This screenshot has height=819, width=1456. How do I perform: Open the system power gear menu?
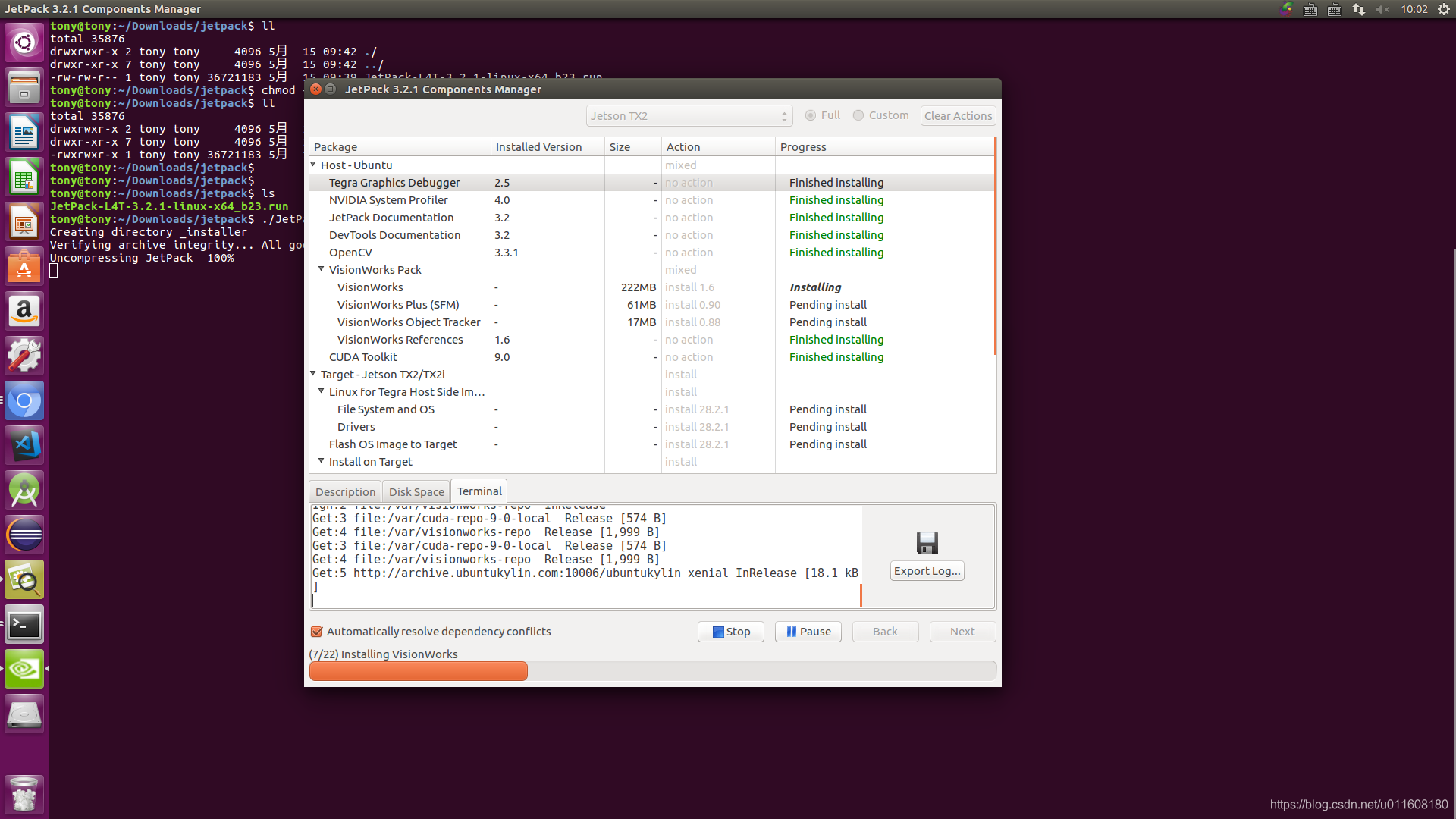click(1444, 9)
